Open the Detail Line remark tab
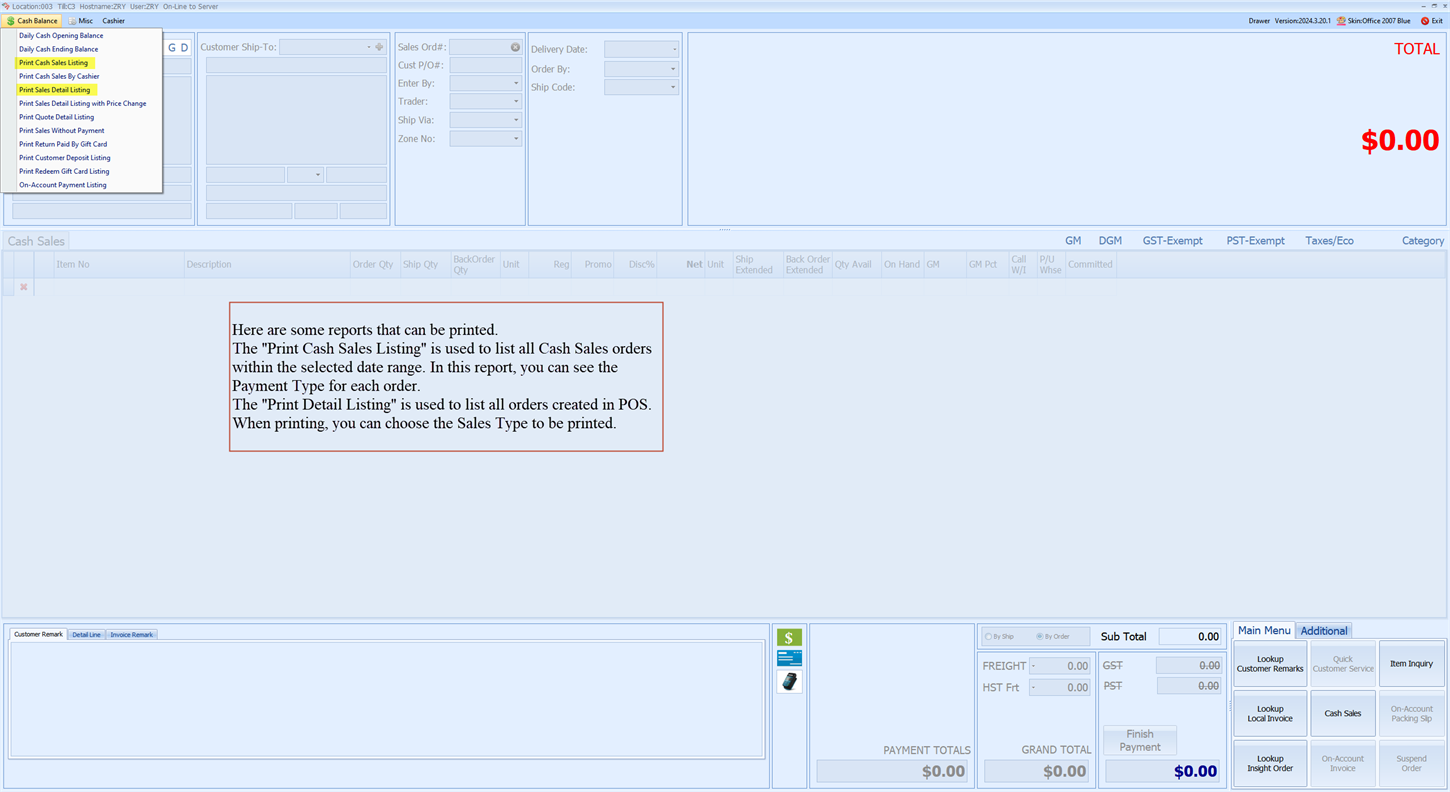 point(86,635)
